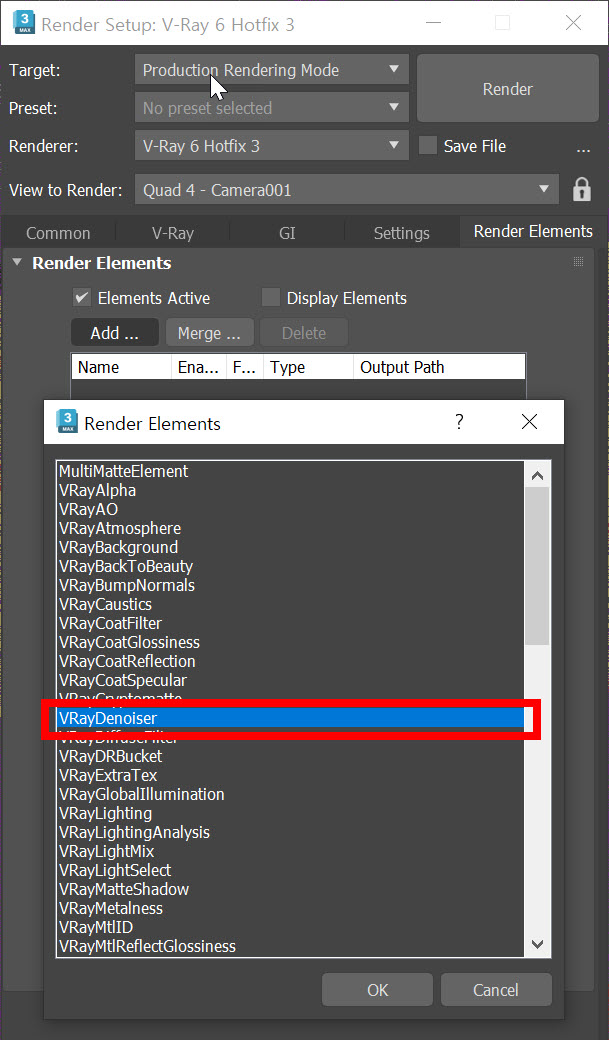Image resolution: width=609 pixels, height=1040 pixels.
Task: Open the Target dropdown
Action: point(271,70)
